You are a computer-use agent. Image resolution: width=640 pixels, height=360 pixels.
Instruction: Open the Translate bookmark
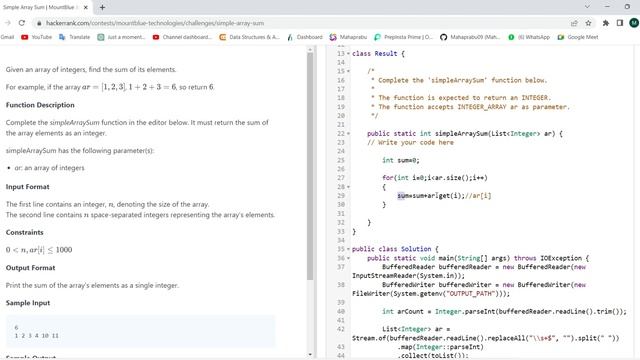[74, 37]
